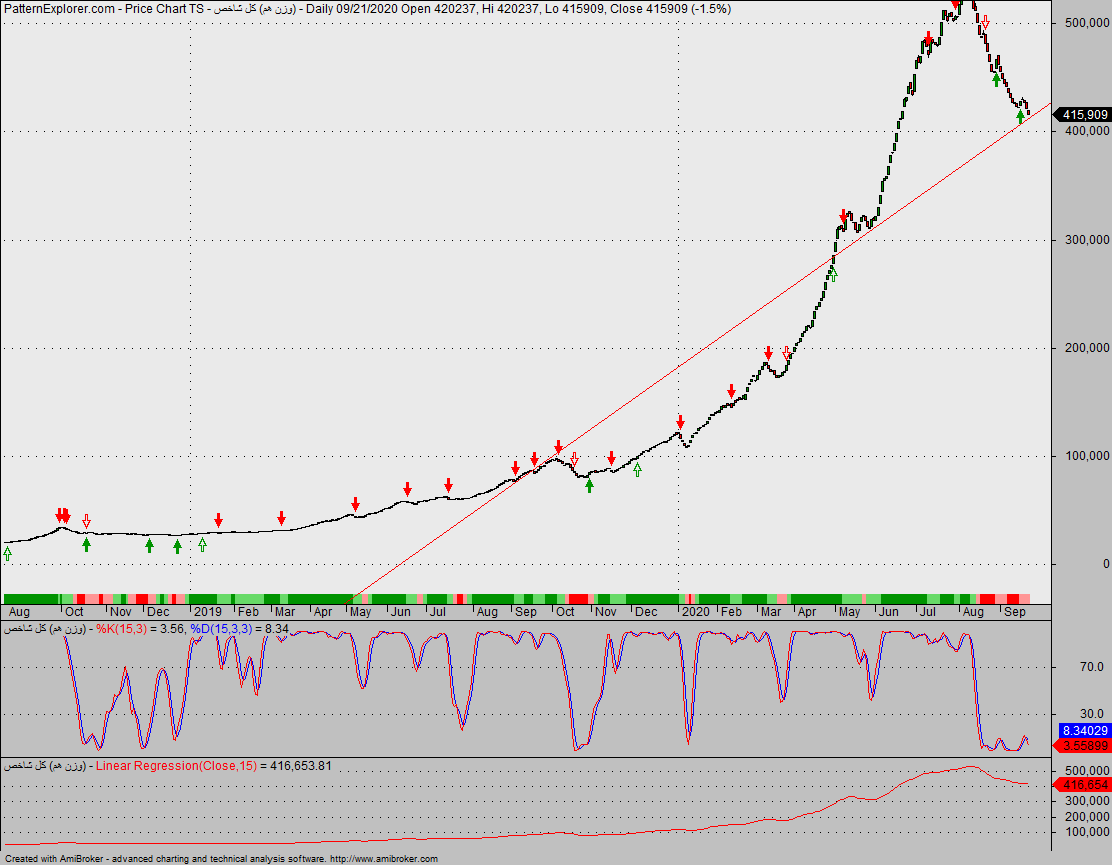Select the 0 label on the price axis
The image size is (1112, 865).
(x=1106, y=564)
